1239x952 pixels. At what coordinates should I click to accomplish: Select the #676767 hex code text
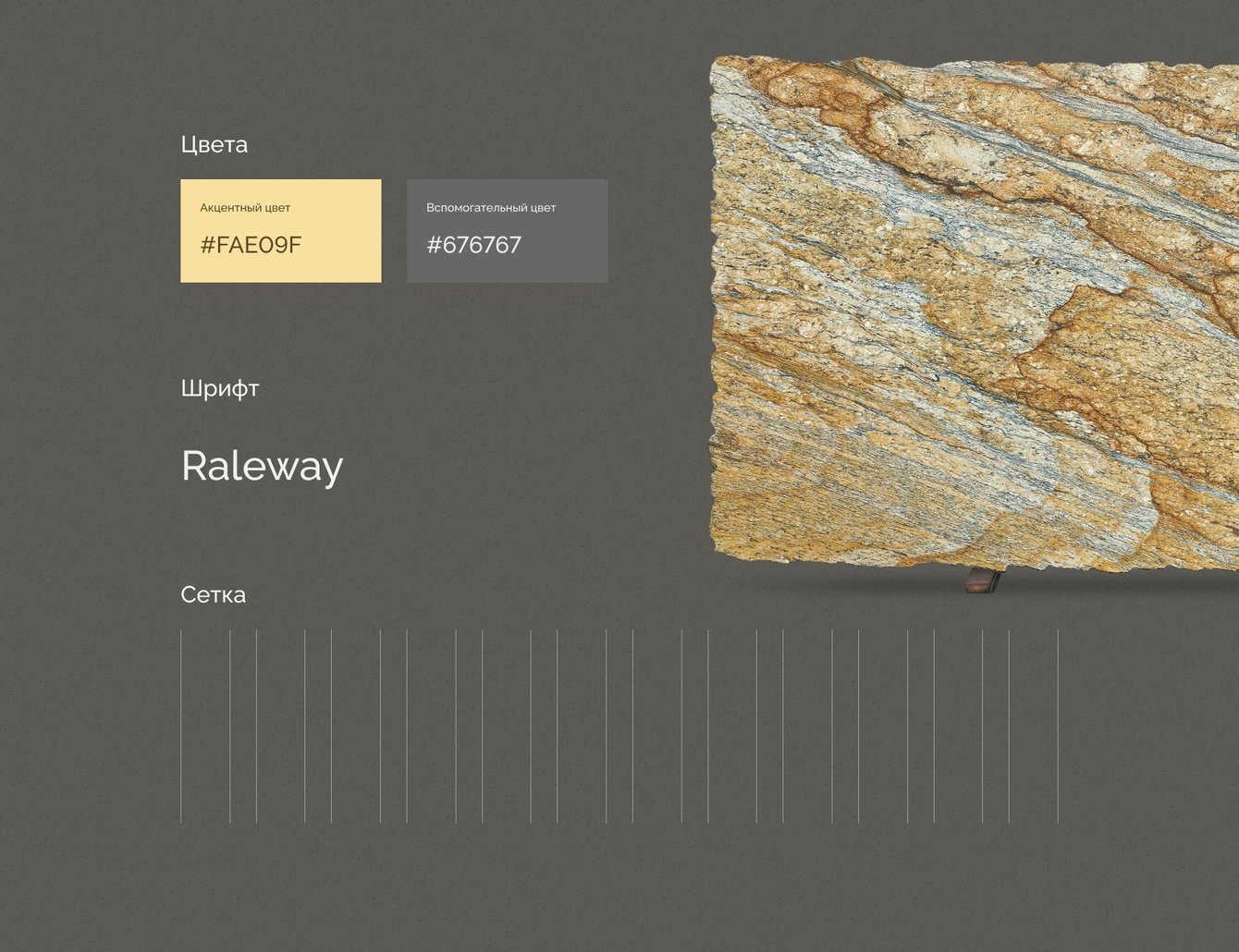click(x=473, y=245)
